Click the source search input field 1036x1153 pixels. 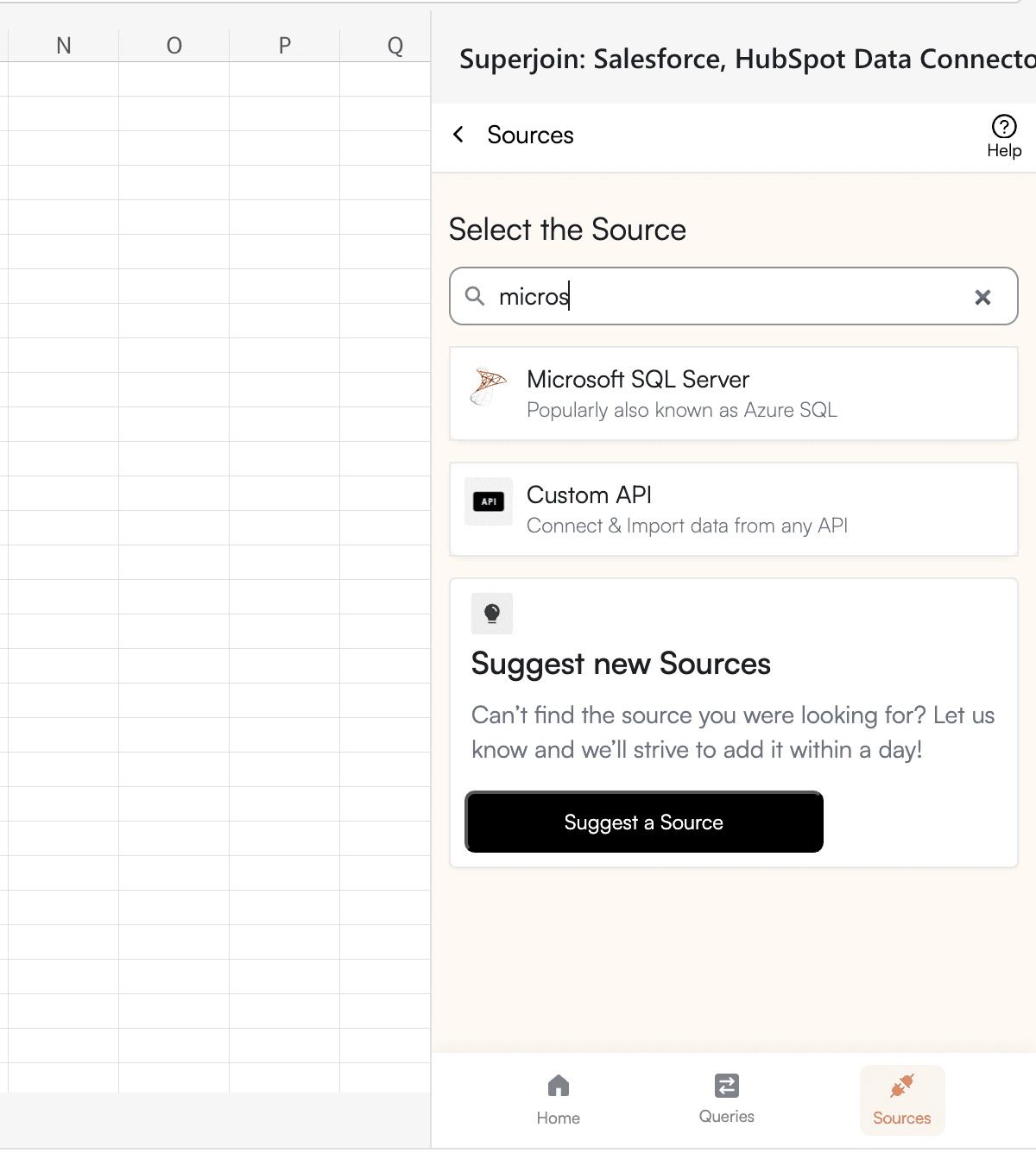(x=734, y=296)
